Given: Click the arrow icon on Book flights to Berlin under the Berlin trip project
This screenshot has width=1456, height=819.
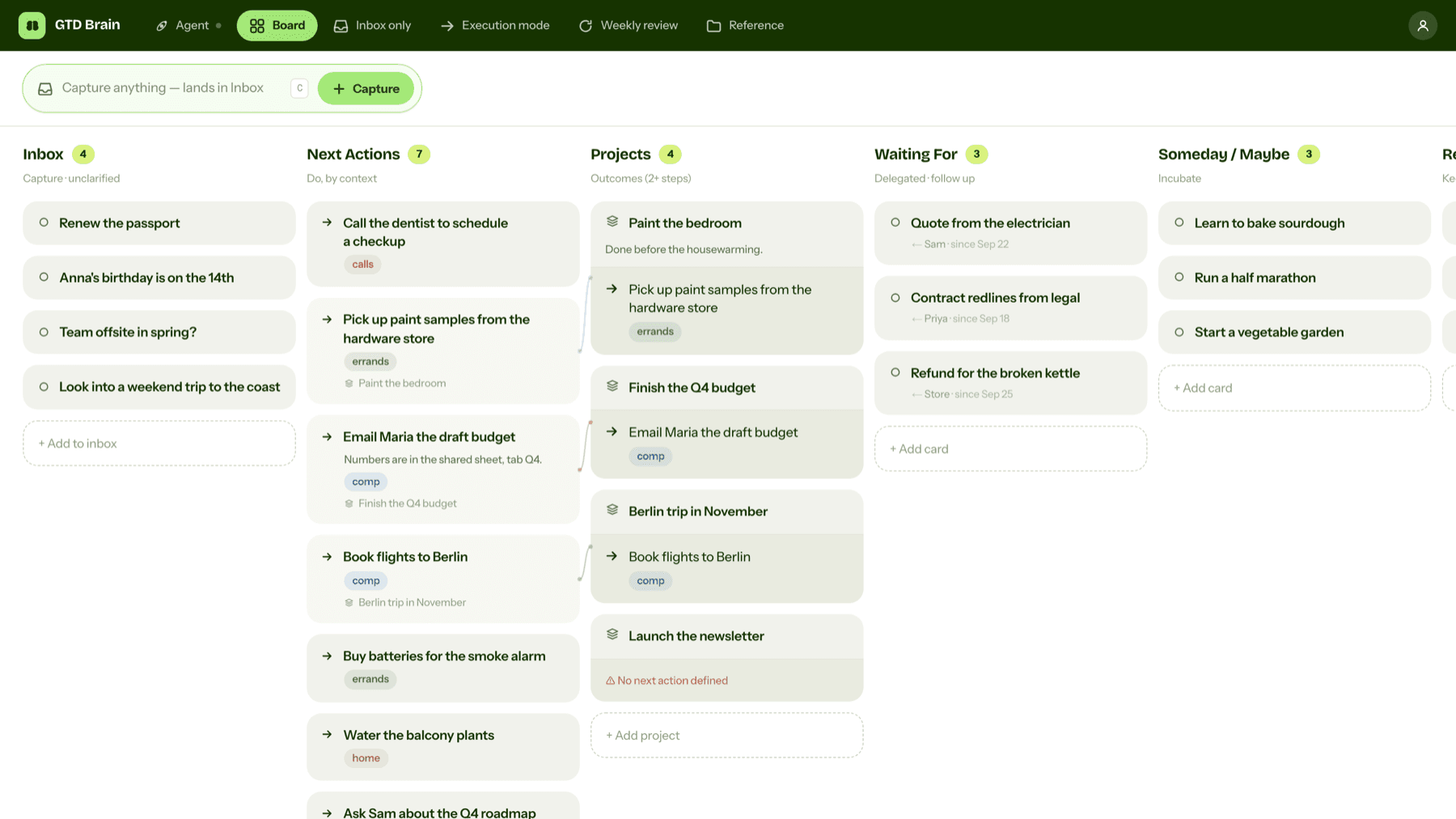Looking at the screenshot, I should 612,556.
